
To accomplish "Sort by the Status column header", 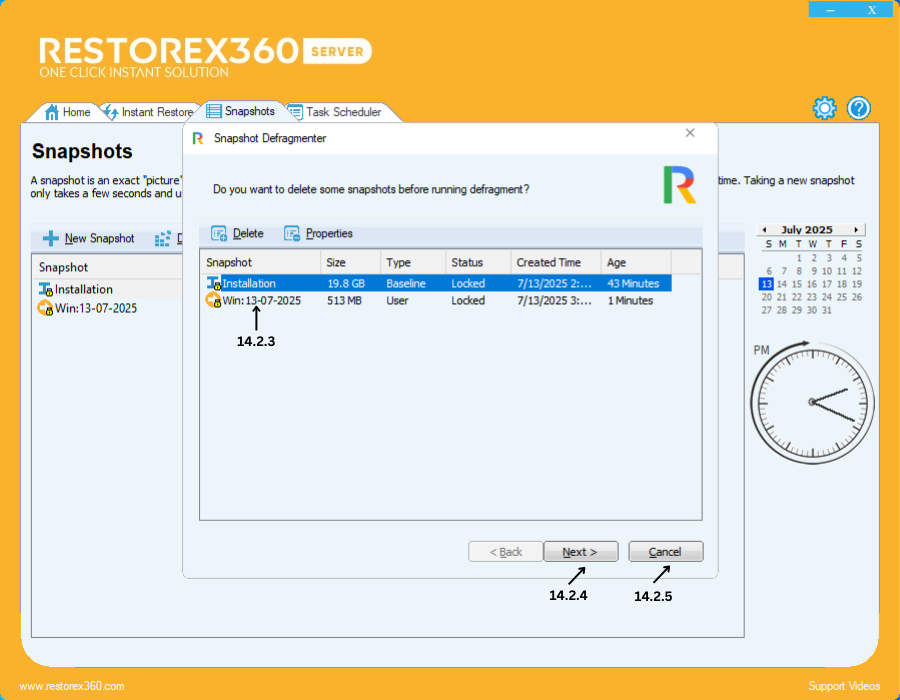I will coord(478,262).
